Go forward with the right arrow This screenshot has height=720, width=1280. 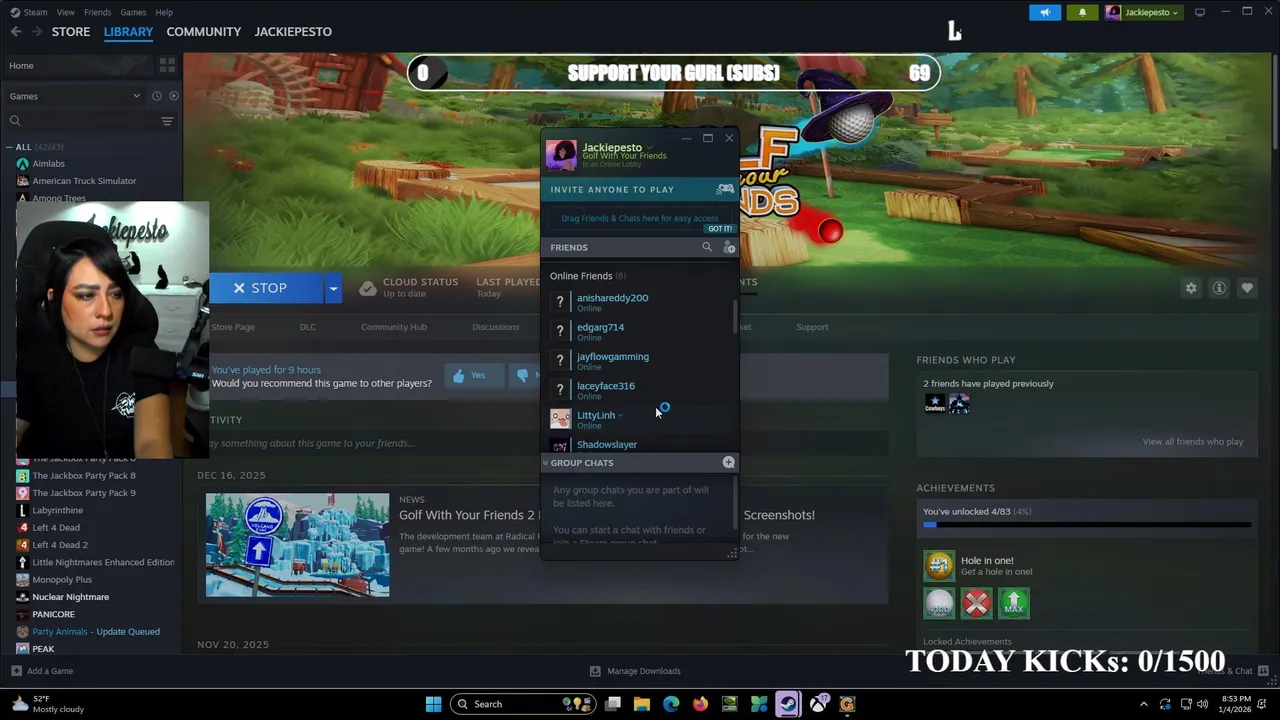[37, 32]
